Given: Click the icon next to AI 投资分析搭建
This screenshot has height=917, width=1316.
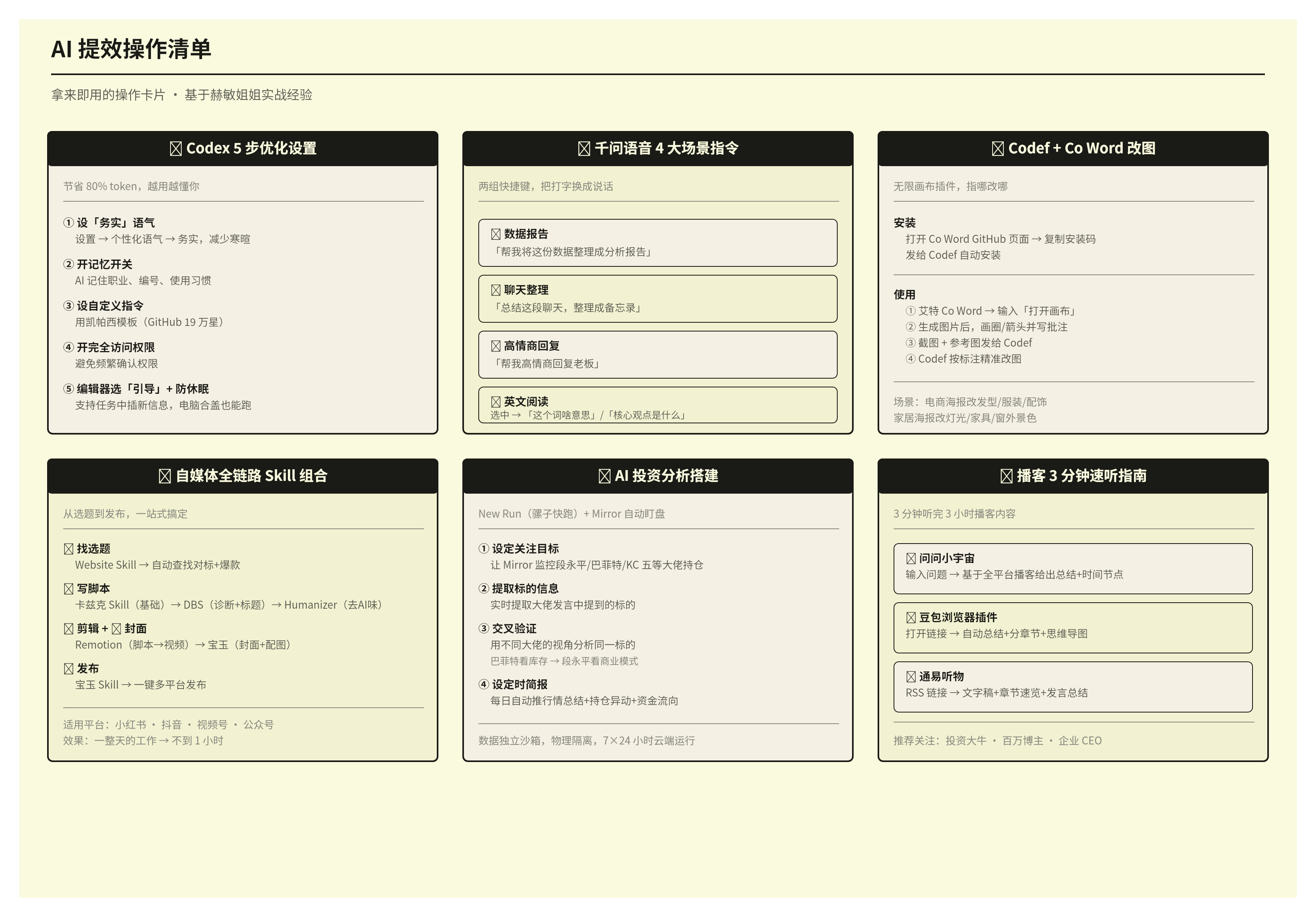Looking at the screenshot, I should click(x=604, y=476).
